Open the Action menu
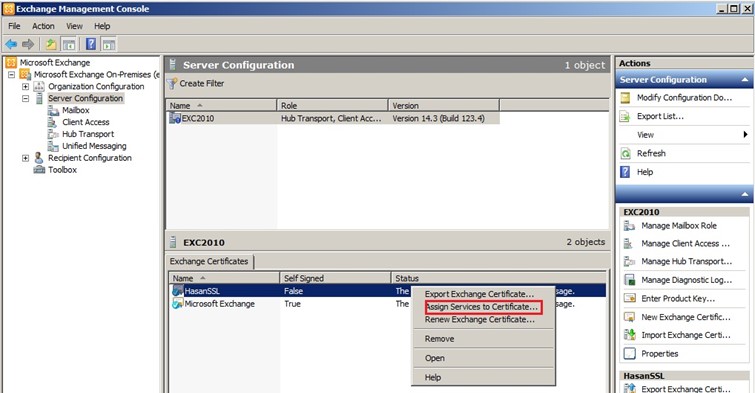 click(43, 26)
